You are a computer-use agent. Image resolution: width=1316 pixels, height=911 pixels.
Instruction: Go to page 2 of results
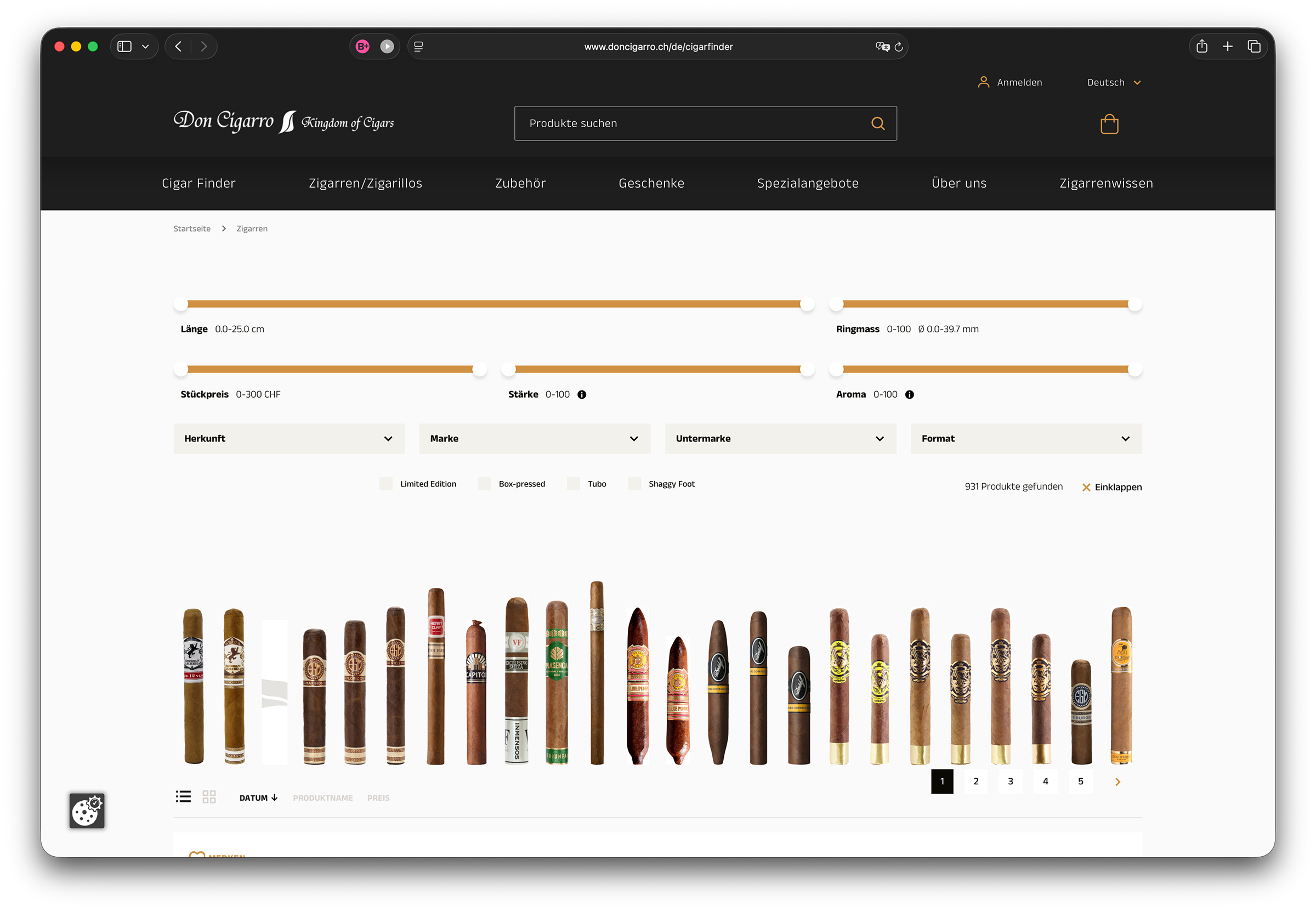976,782
